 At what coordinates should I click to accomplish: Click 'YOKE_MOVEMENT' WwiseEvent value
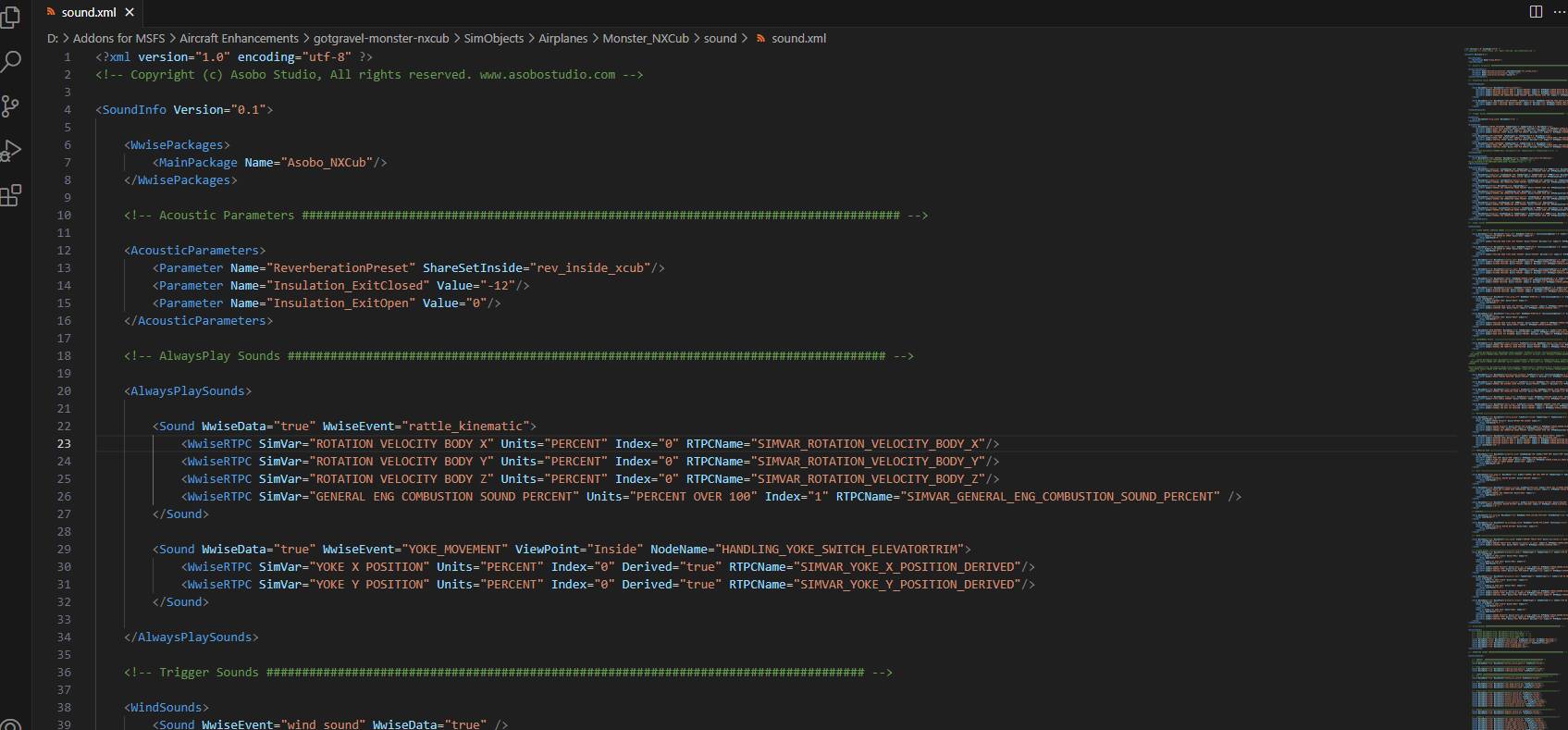click(x=454, y=549)
